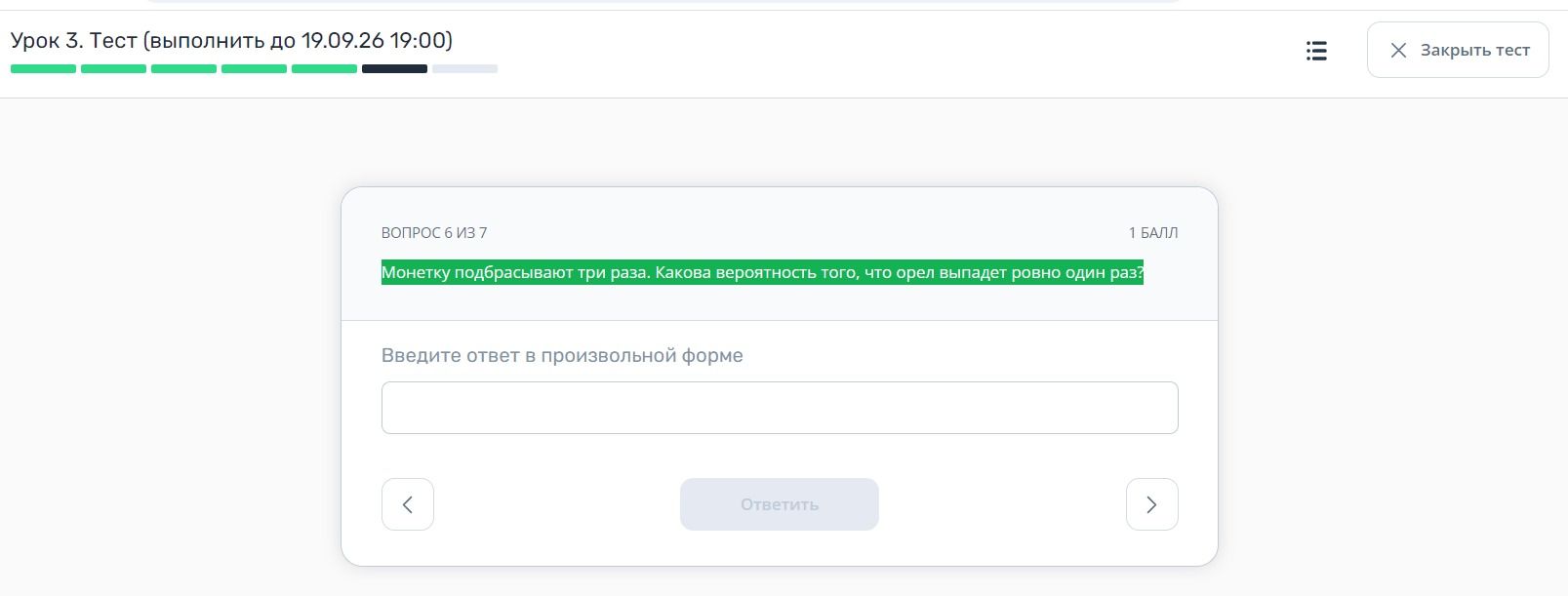Viewport: 1568px width, 596px height.
Task: Click the Ответить button
Action: [x=780, y=504]
